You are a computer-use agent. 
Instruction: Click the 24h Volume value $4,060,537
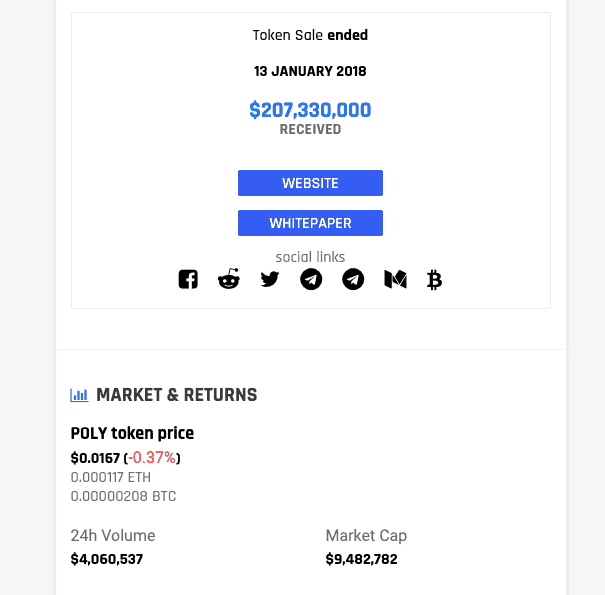click(107, 559)
